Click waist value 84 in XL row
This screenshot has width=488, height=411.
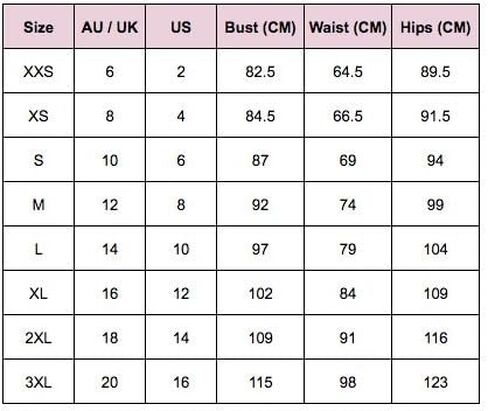(x=348, y=293)
